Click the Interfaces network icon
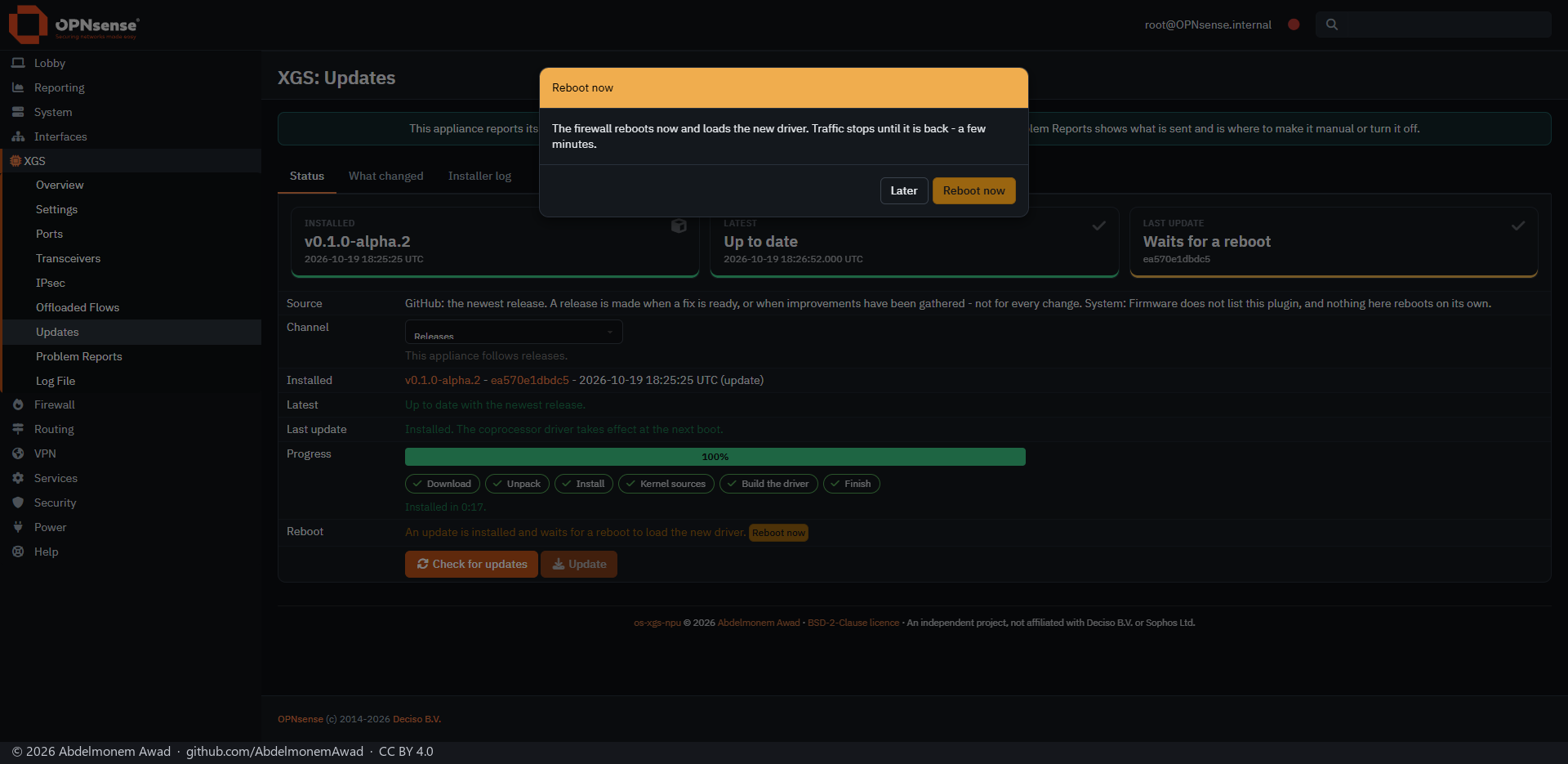This screenshot has height=764, width=1568. click(x=18, y=136)
